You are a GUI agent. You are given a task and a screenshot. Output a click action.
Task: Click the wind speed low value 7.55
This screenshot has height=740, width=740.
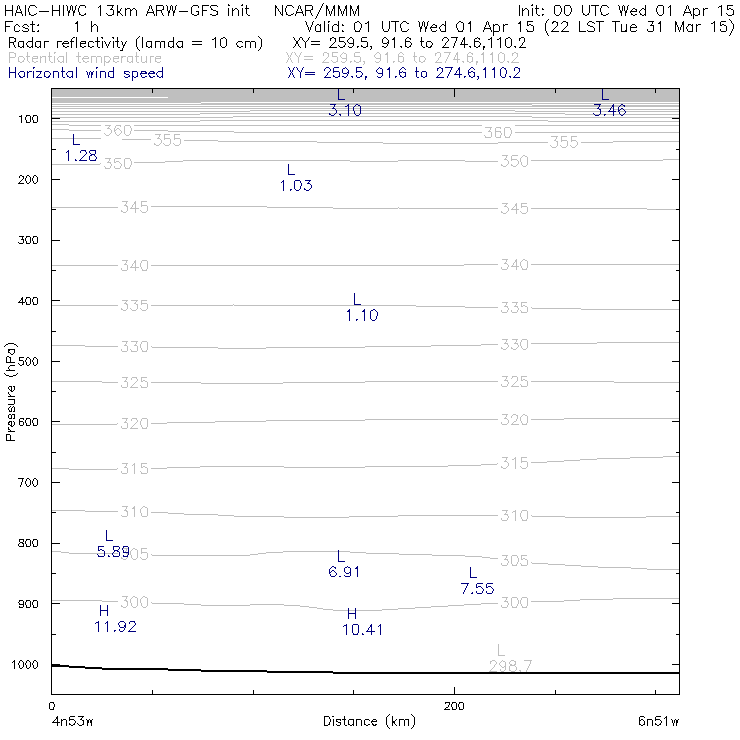(477, 589)
